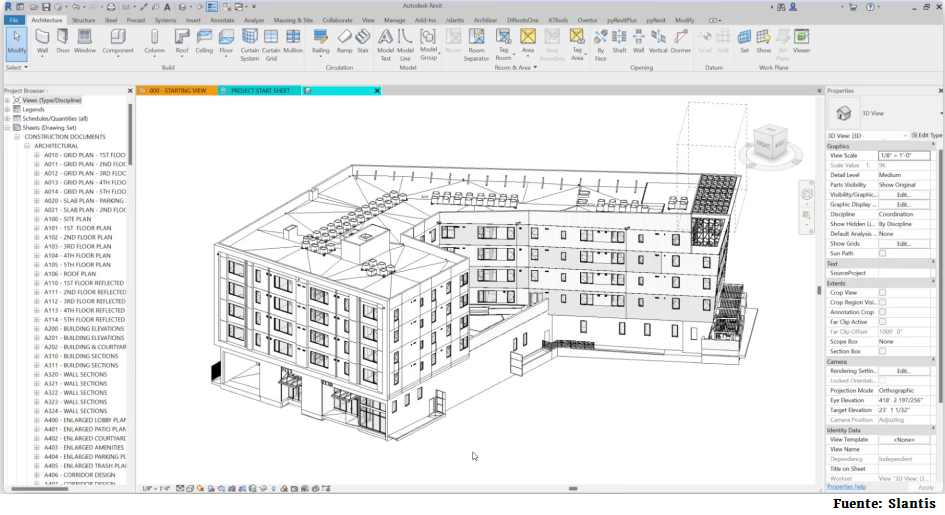
Task: Select the Shaft opening tool
Action: (620, 42)
